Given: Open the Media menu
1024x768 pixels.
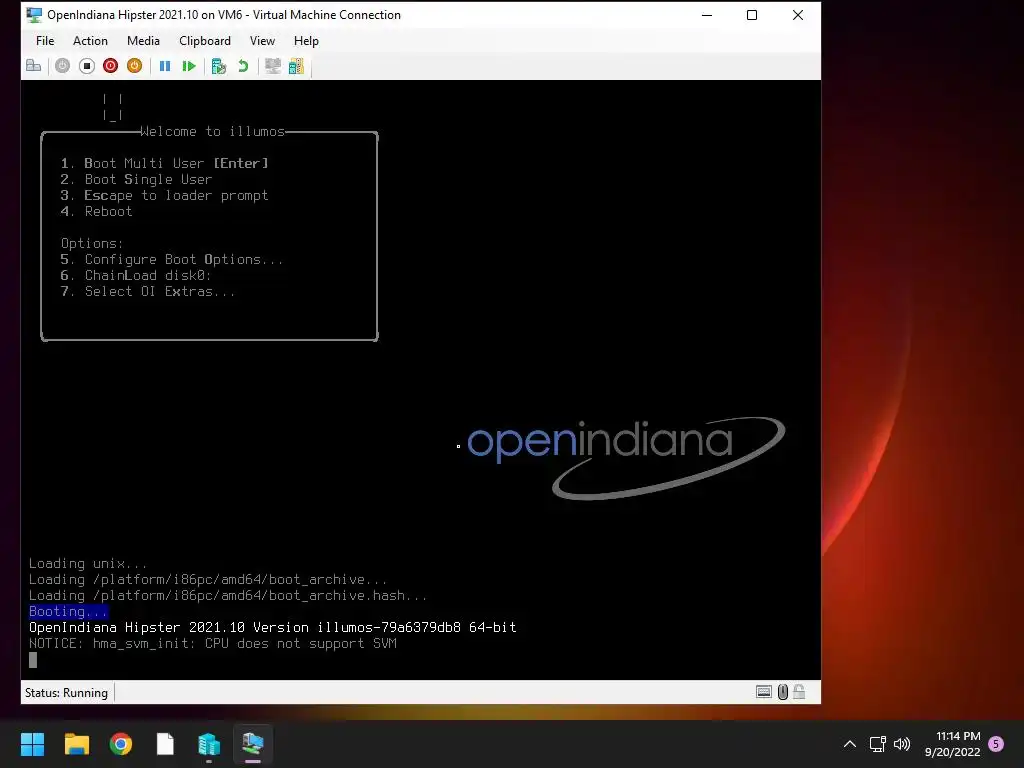Looking at the screenshot, I should (143, 40).
